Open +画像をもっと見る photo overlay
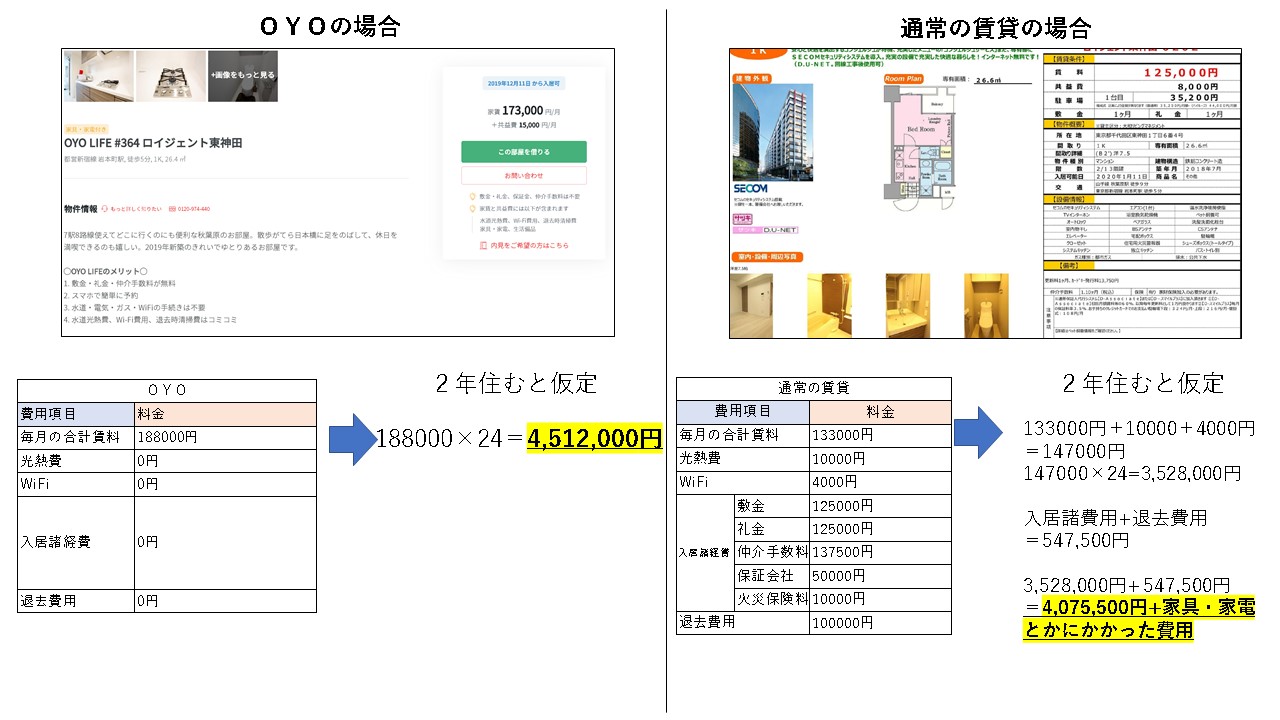 click(243, 75)
